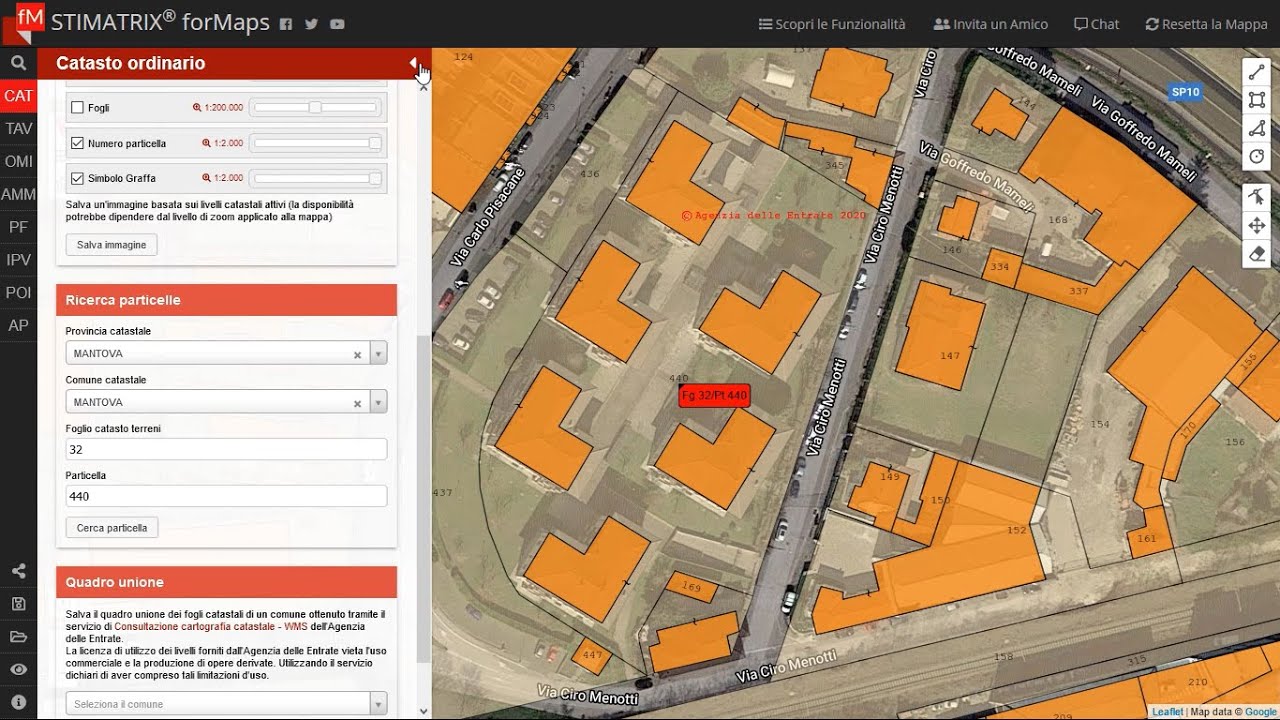Clear the Comune catastale MANTOVA selection
Screen dimensions: 1280x720
(x=357, y=403)
